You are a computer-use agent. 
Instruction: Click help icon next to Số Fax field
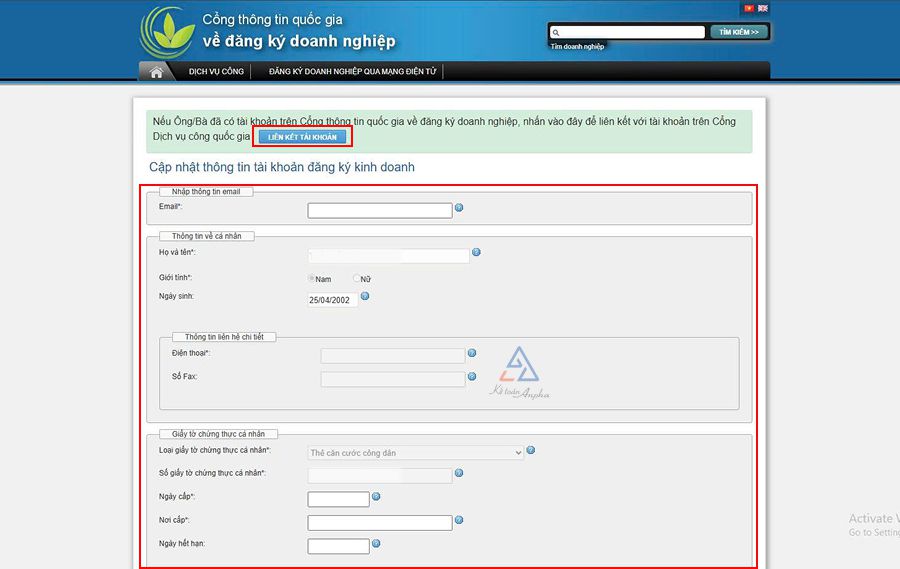click(472, 376)
